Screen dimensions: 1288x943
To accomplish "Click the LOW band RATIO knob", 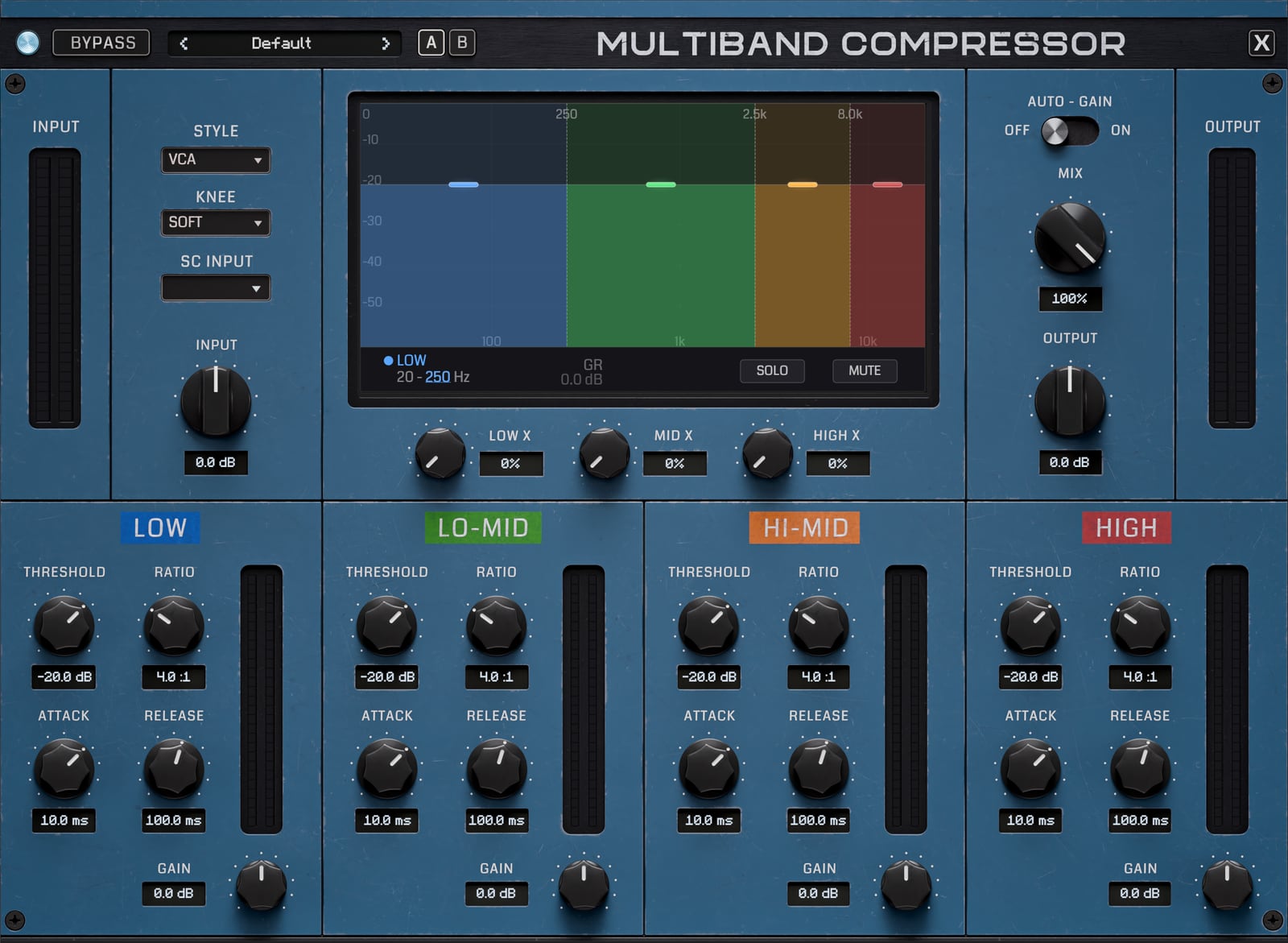I will [x=174, y=626].
